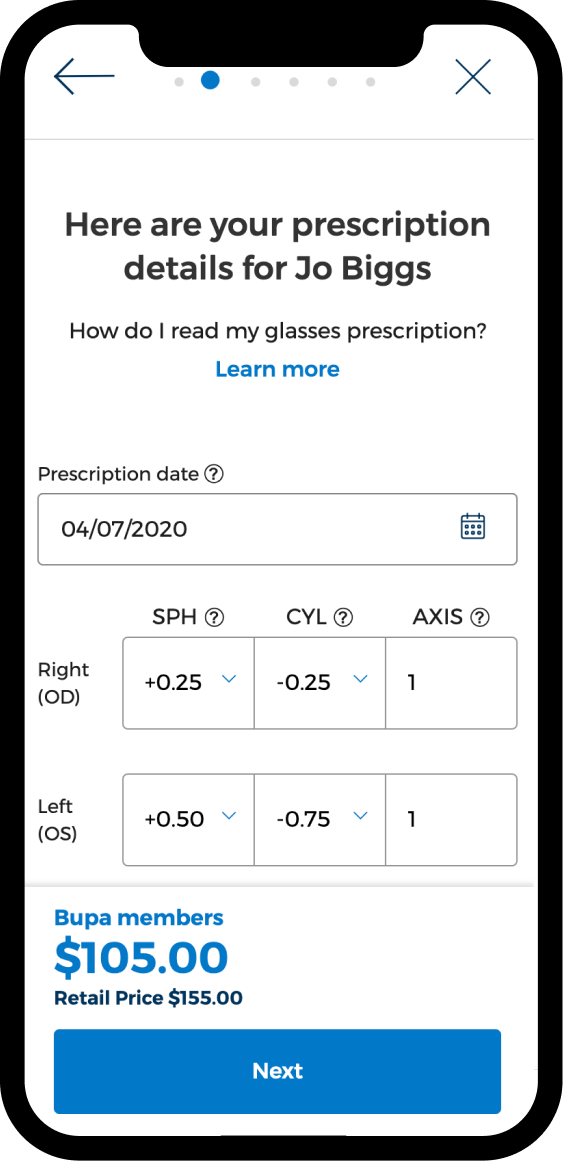Expand the Left eye SPH dropdown

pyautogui.click(x=188, y=820)
